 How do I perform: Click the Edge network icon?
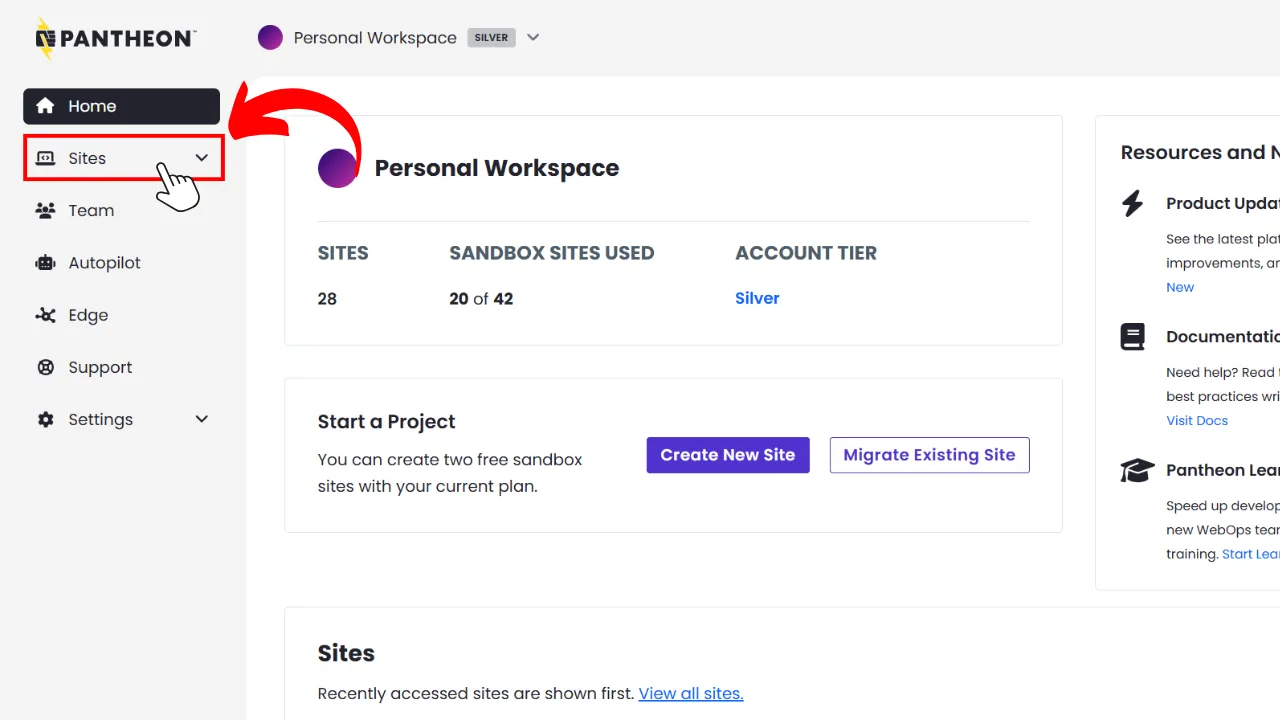45,315
